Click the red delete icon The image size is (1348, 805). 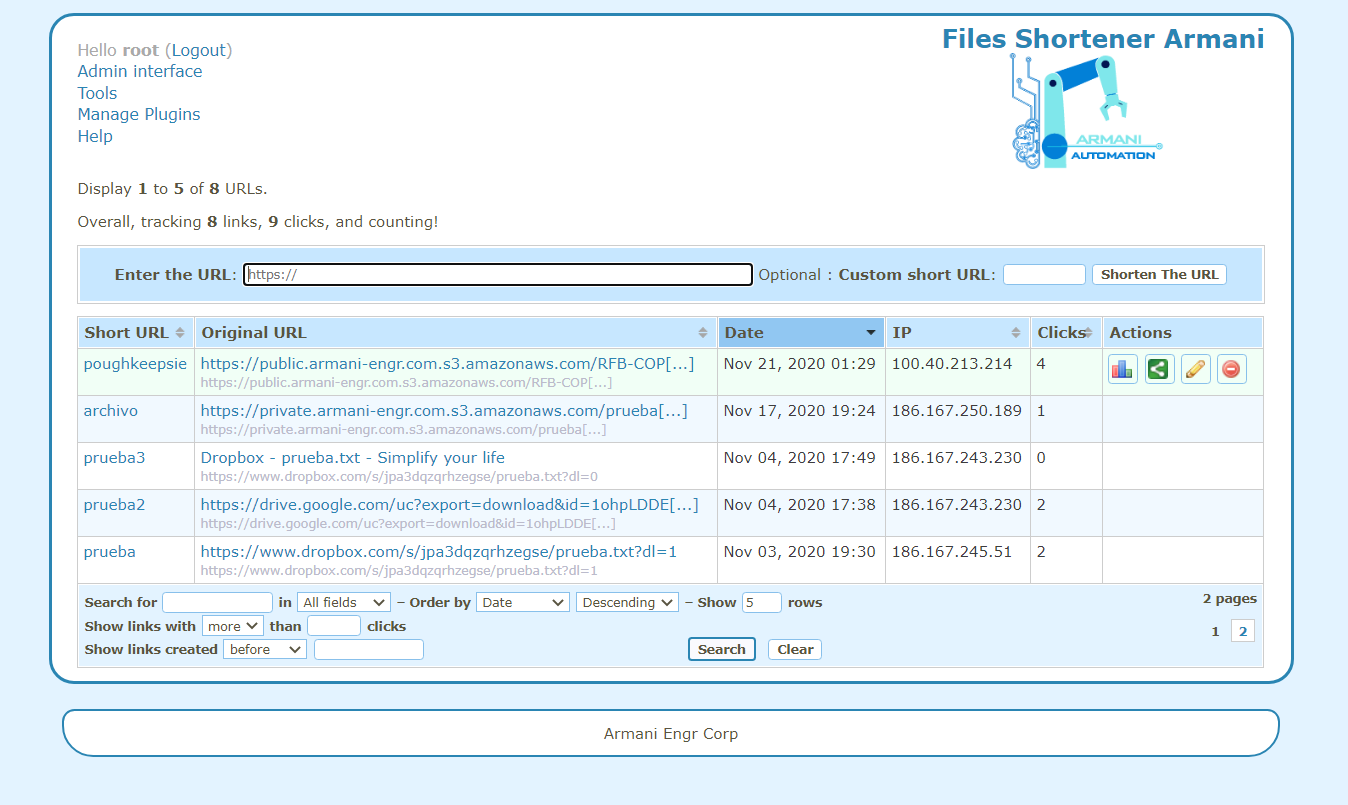(1231, 369)
